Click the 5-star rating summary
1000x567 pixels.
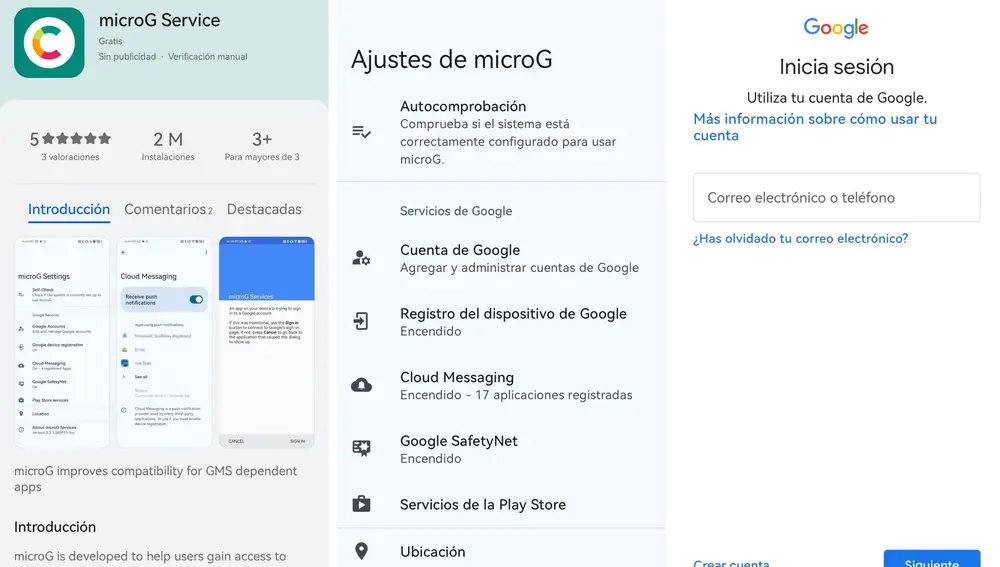tap(70, 146)
